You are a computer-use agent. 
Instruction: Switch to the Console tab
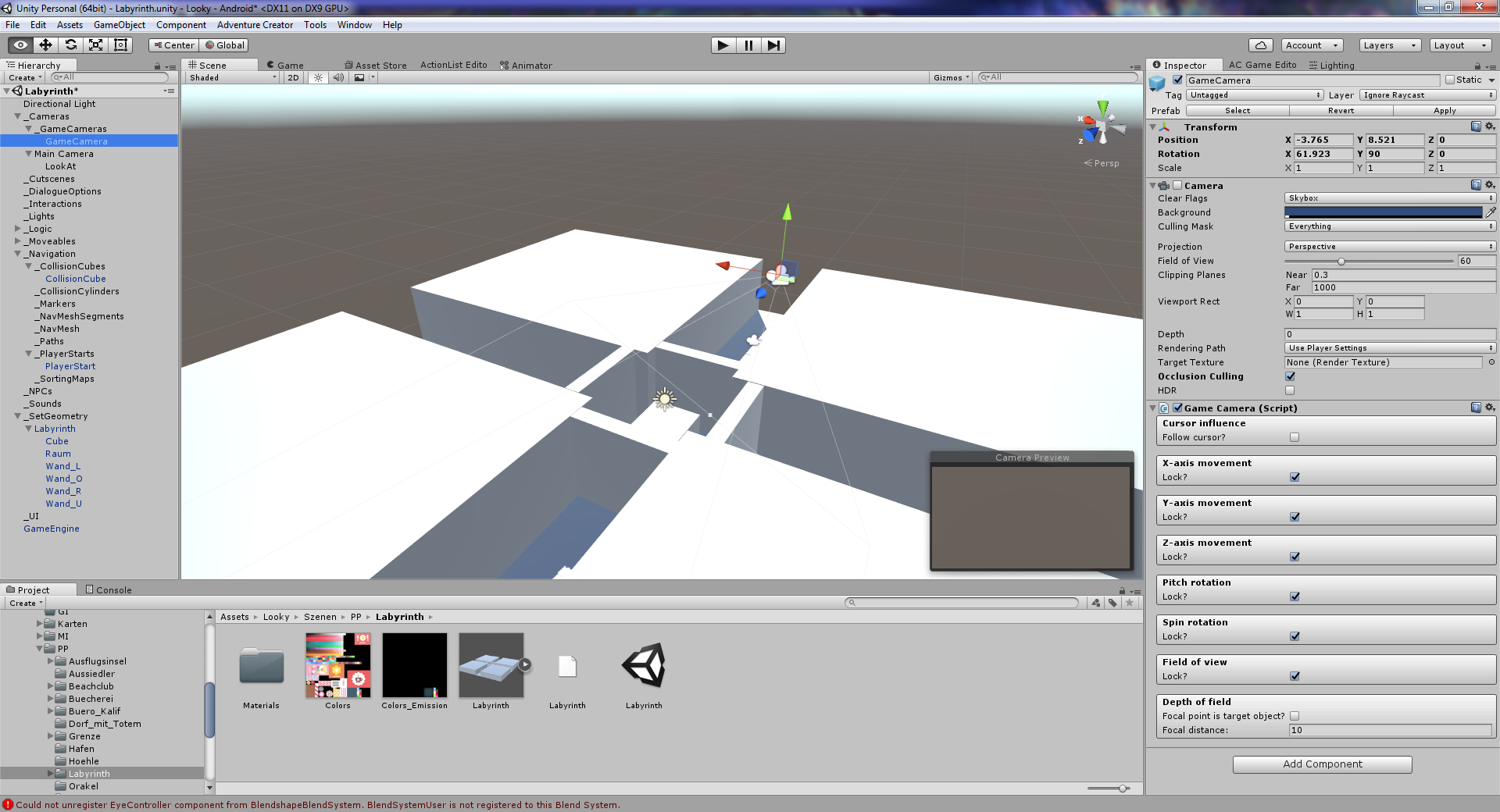[109, 590]
